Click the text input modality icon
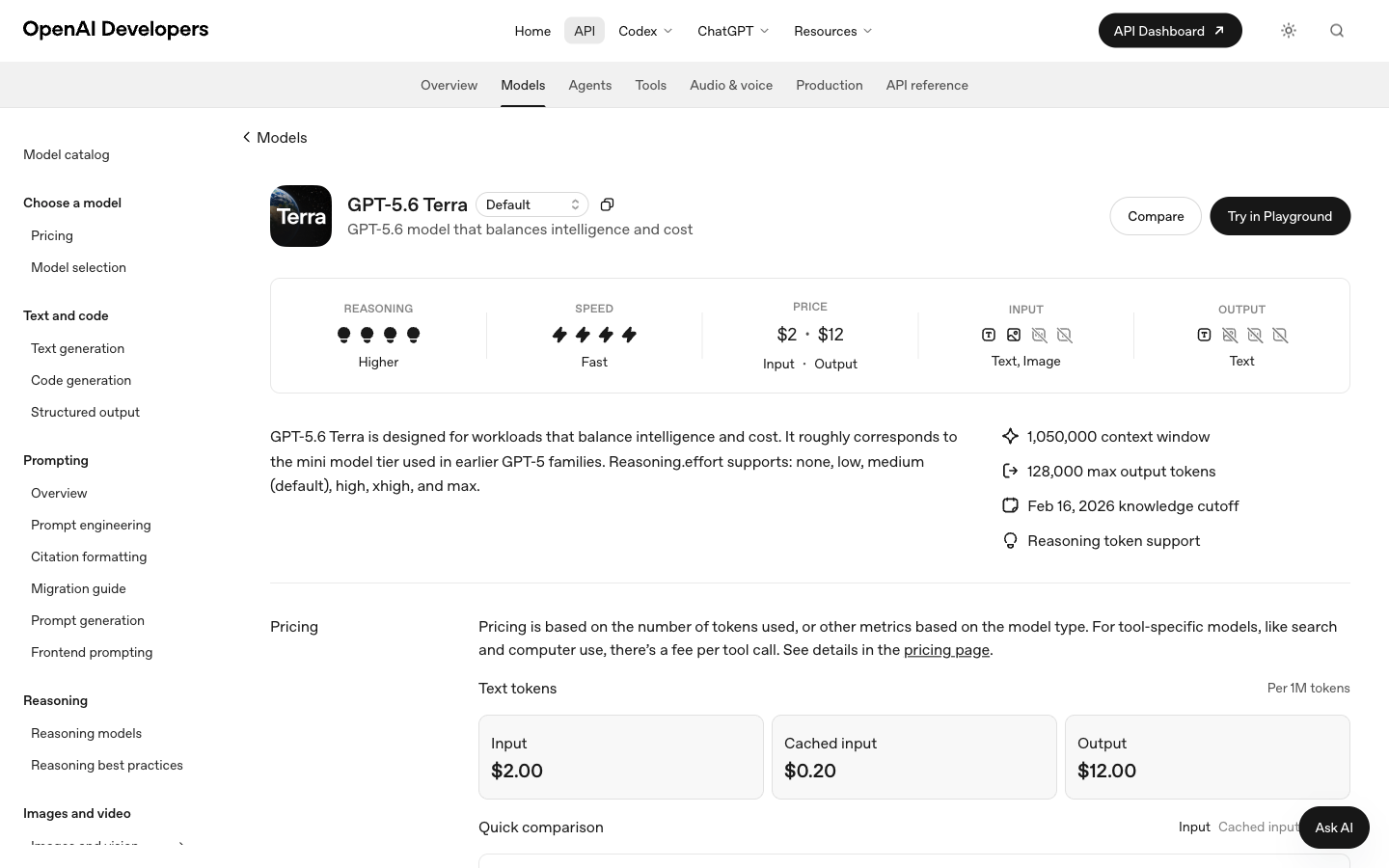The height and width of the screenshot is (868, 1389). (x=989, y=335)
